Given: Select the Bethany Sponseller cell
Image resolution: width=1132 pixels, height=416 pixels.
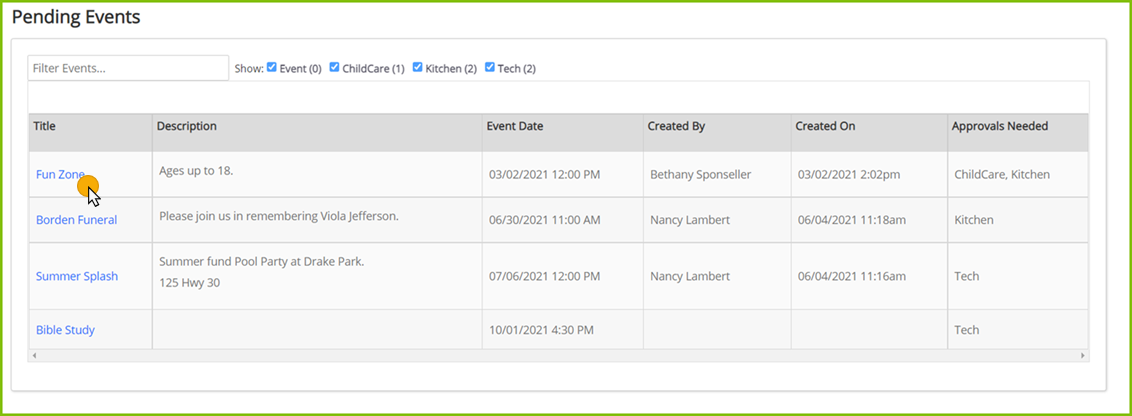Looking at the screenshot, I should click(x=700, y=174).
